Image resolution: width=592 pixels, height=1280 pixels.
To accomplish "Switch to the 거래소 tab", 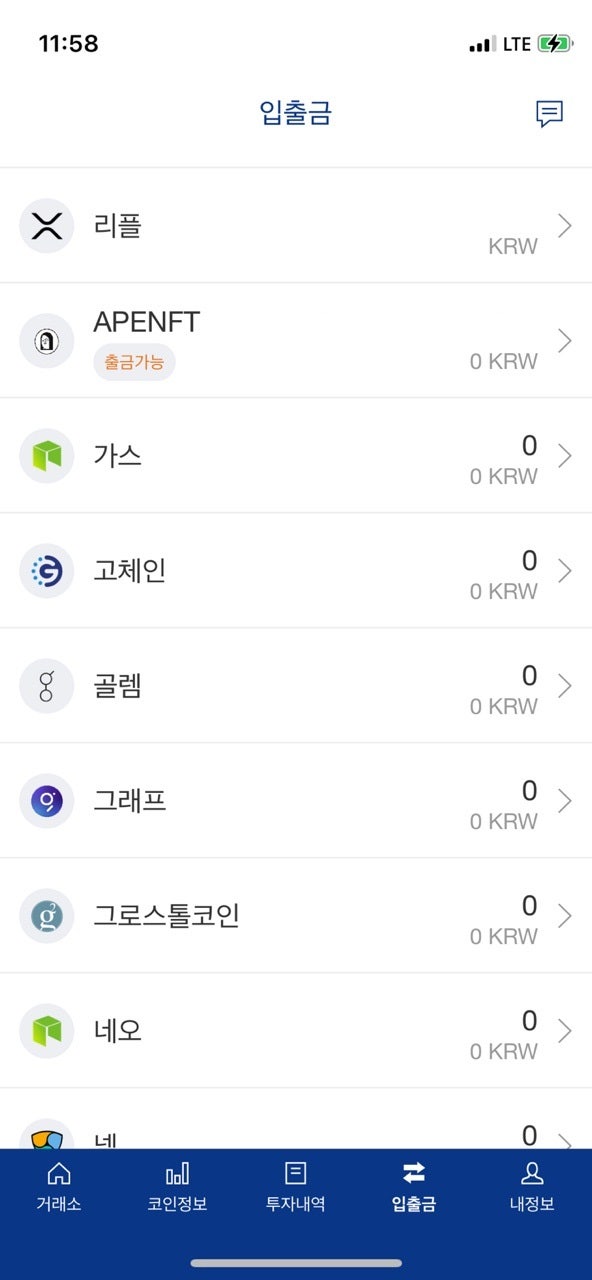I will [59, 1187].
